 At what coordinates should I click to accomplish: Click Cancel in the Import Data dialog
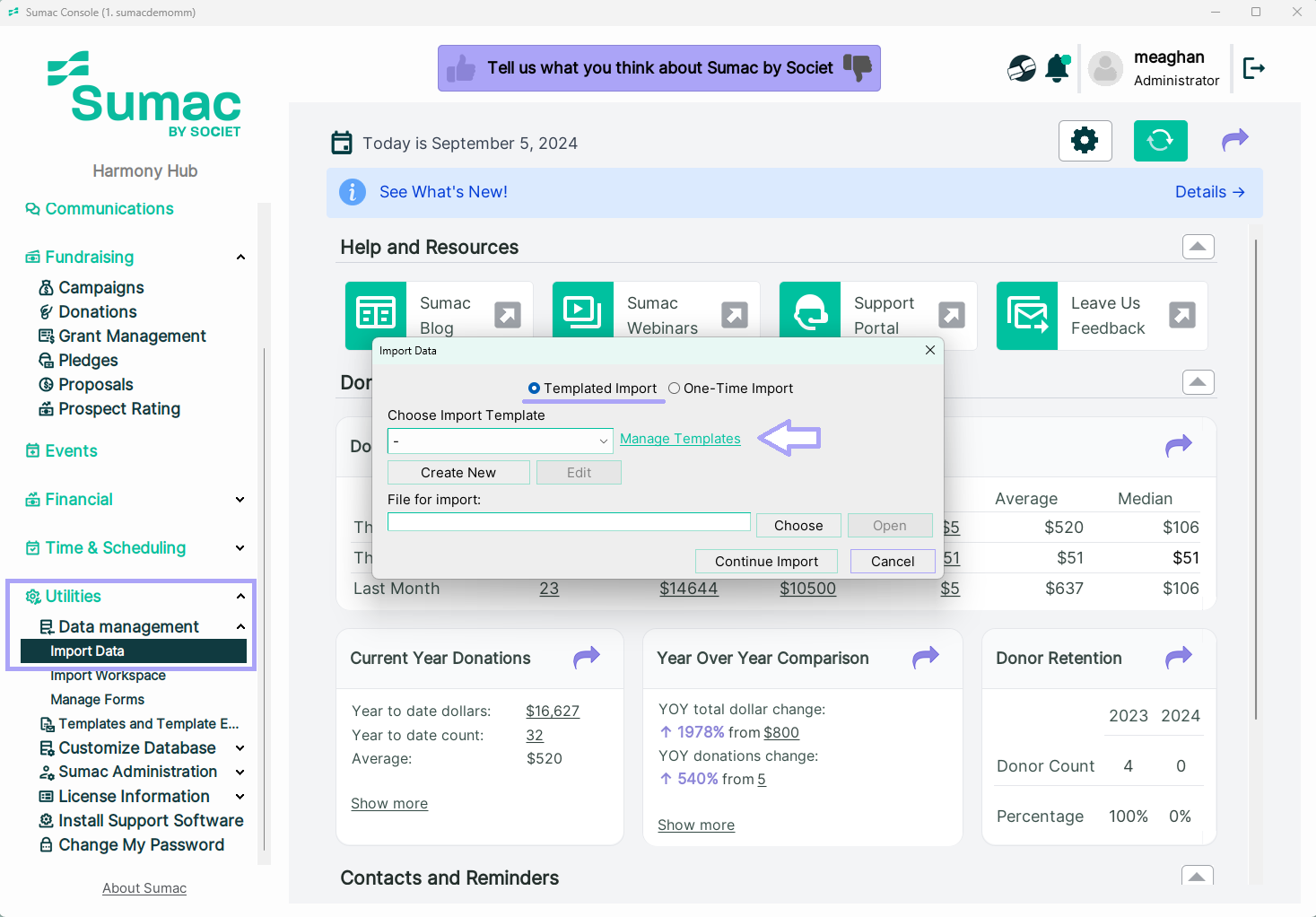point(893,562)
